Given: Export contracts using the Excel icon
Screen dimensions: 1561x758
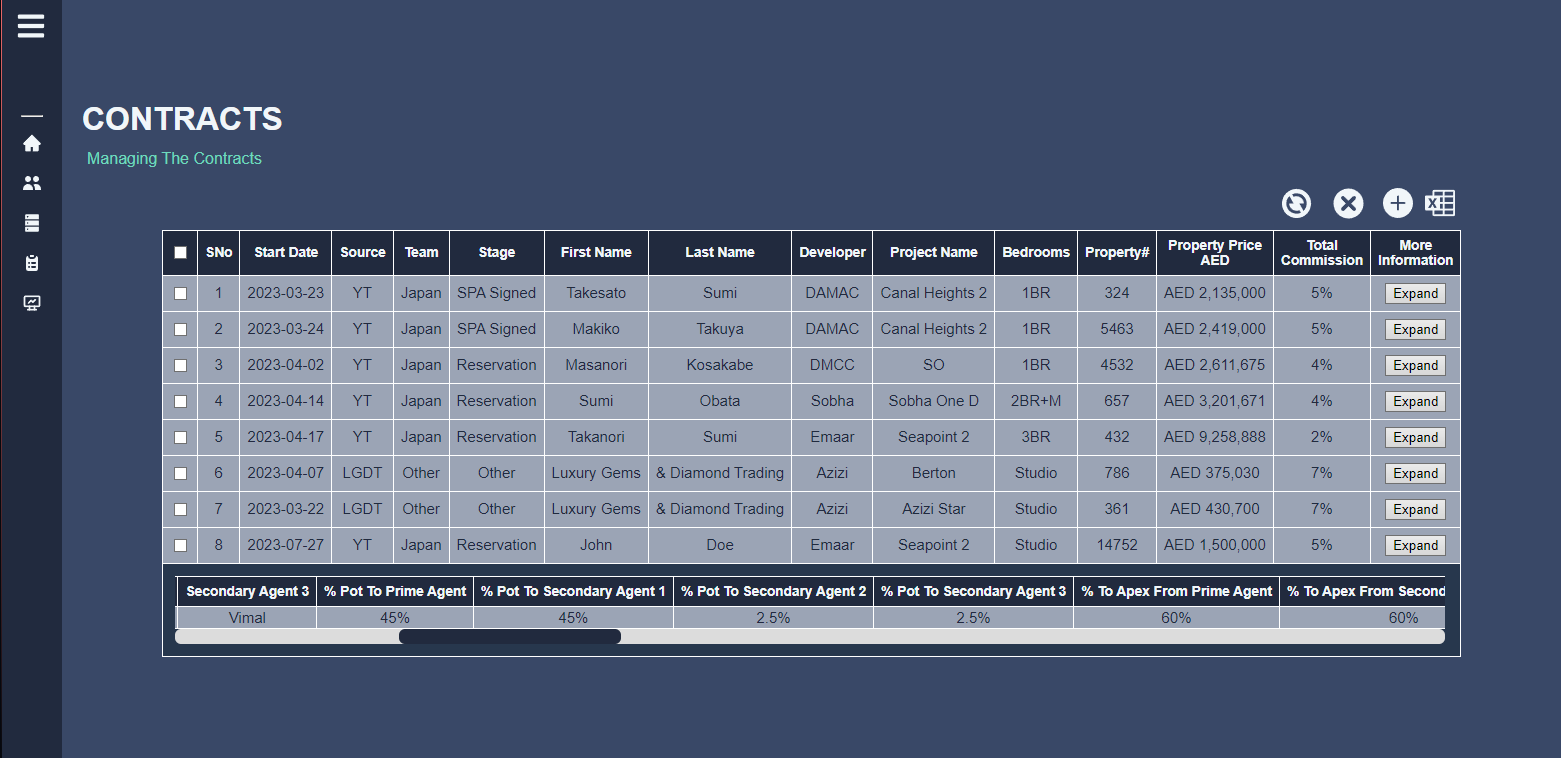Looking at the screenshot, I should pyautogui.click(x=1440, y=204).
